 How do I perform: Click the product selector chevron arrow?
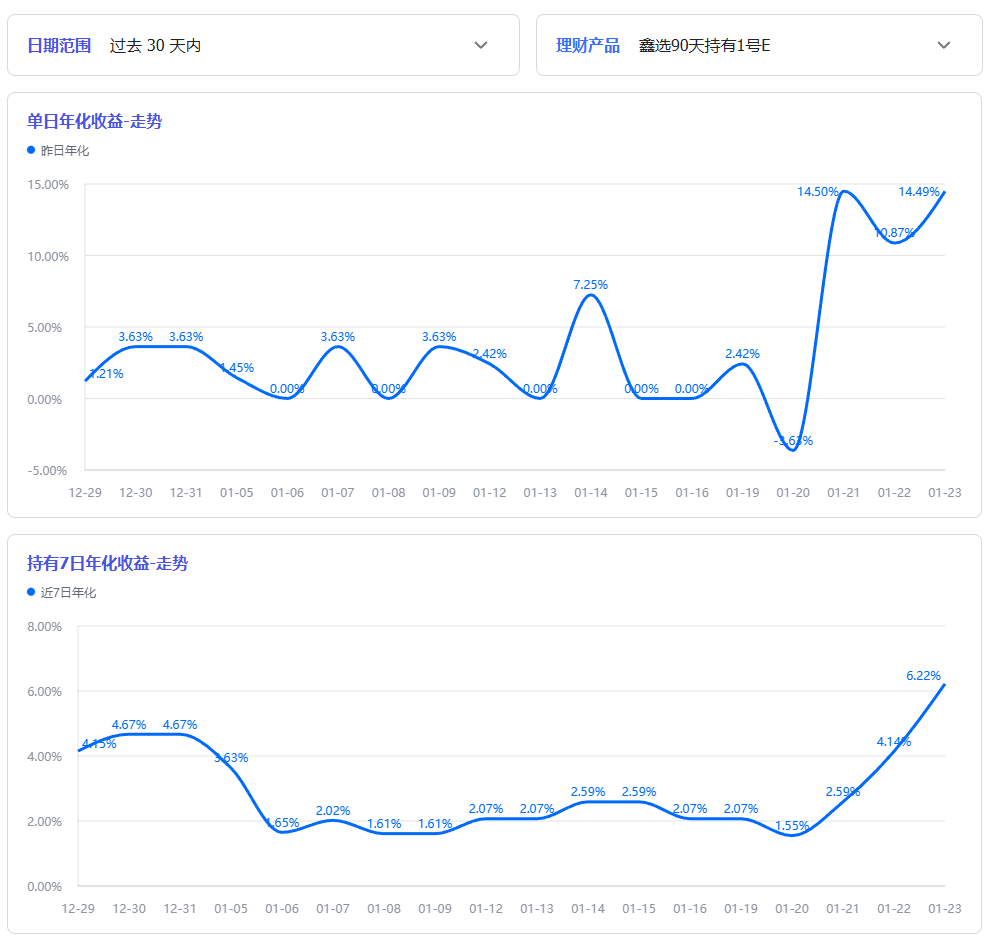943,45
